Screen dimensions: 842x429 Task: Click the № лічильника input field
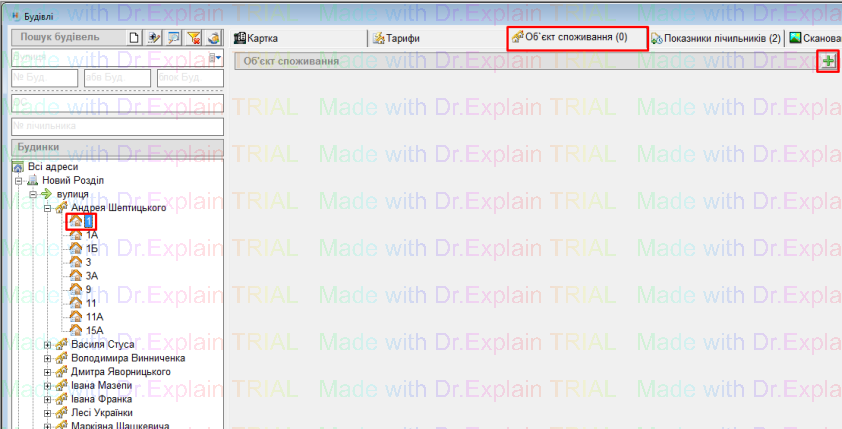point(115,126)
